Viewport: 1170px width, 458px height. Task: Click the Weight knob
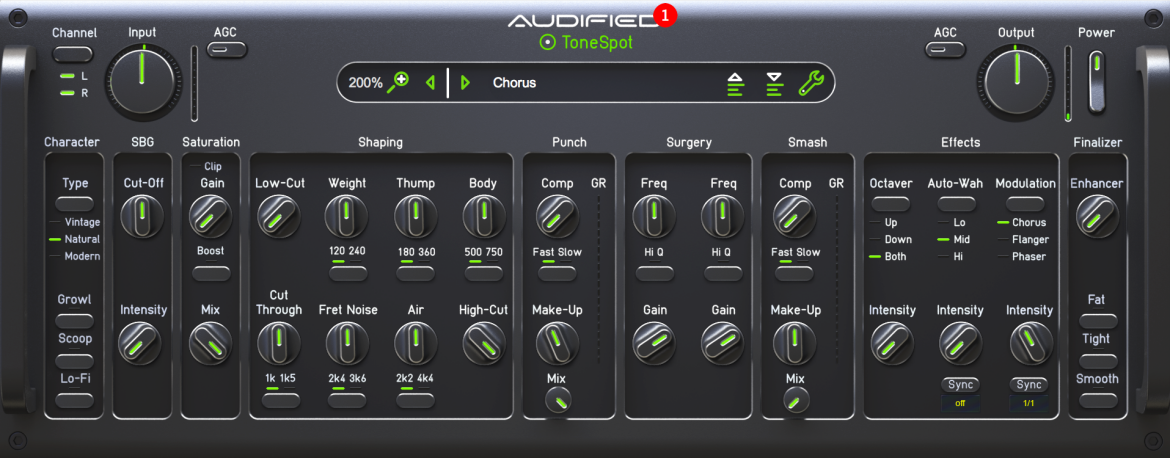coord(346,217)
